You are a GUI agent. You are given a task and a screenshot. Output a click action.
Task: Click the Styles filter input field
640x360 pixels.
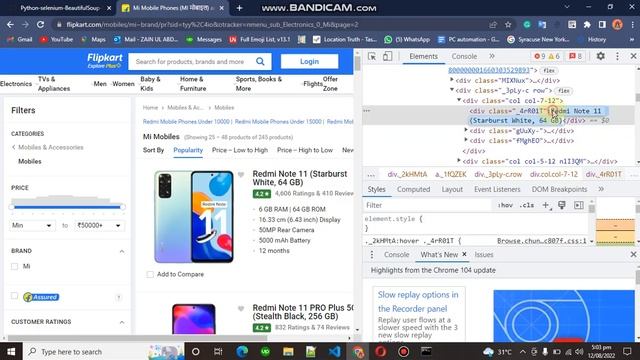click(428, 205)
